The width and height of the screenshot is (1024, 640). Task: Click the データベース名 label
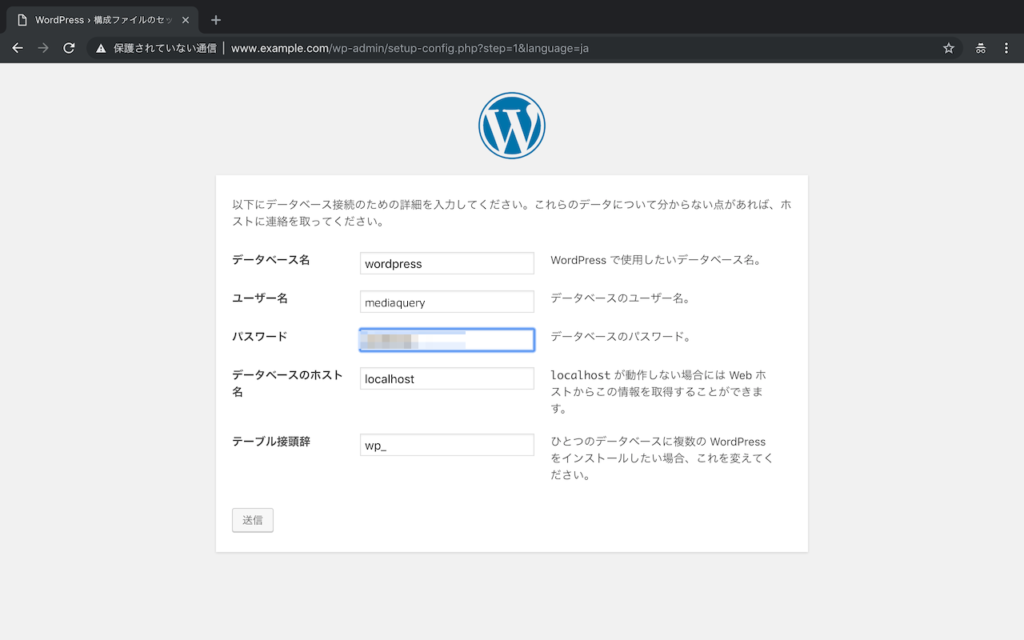pyautogui.click(x=271, y=260)
